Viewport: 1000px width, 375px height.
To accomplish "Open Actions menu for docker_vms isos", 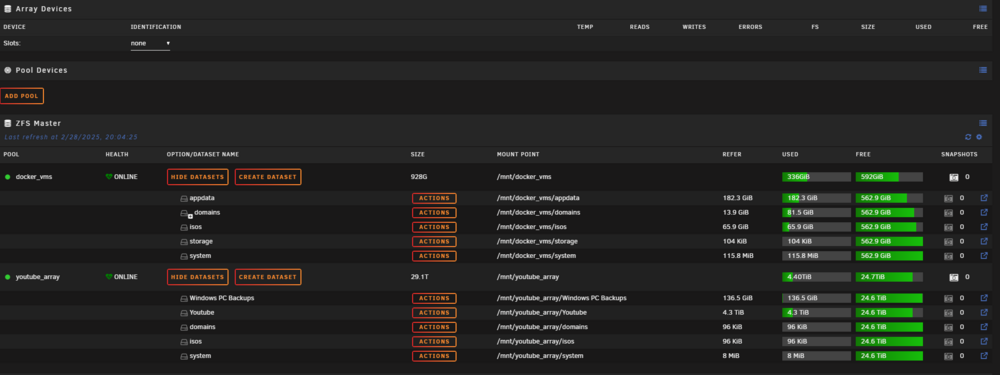I will (x=434, y=227).
